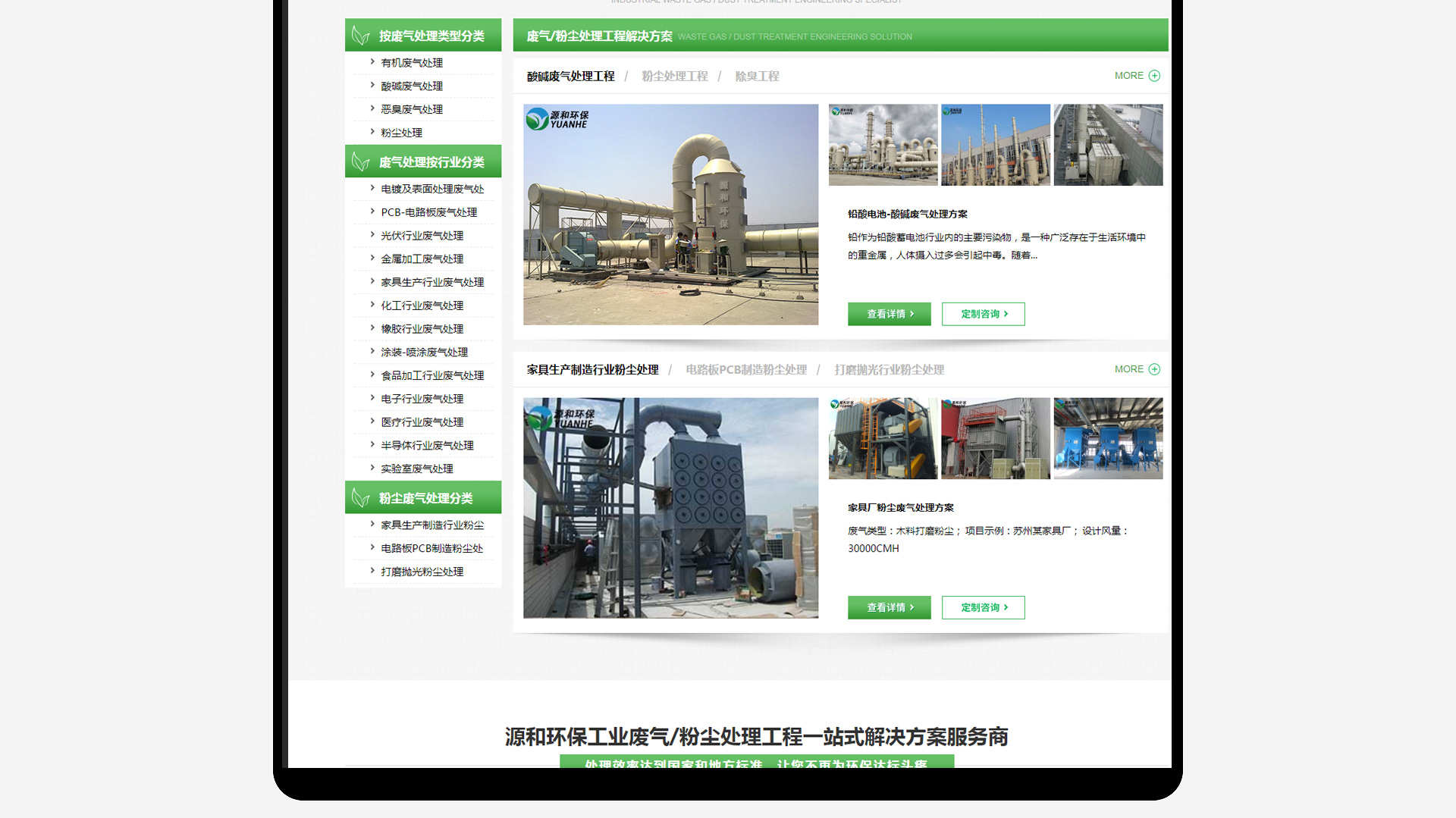
Task: Open red dust equipment thumbnail
Action: [996, 438]
